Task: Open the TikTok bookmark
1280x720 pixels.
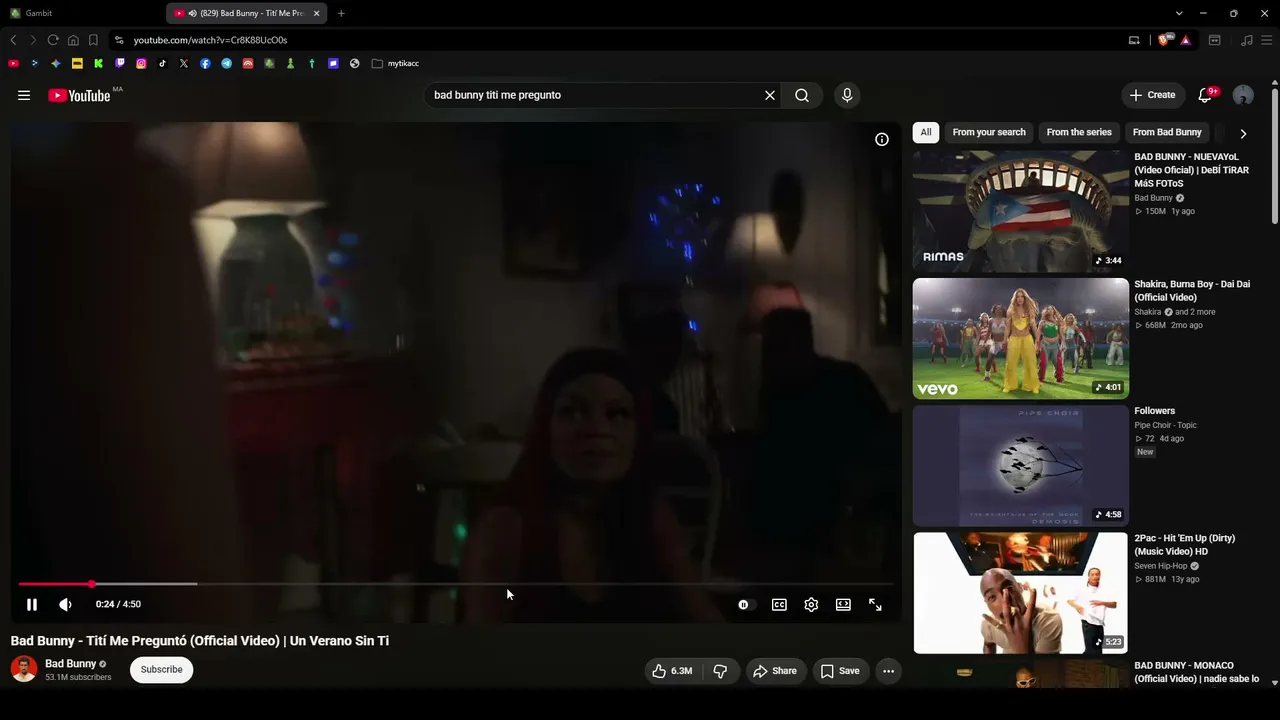Action: (162, 63)
